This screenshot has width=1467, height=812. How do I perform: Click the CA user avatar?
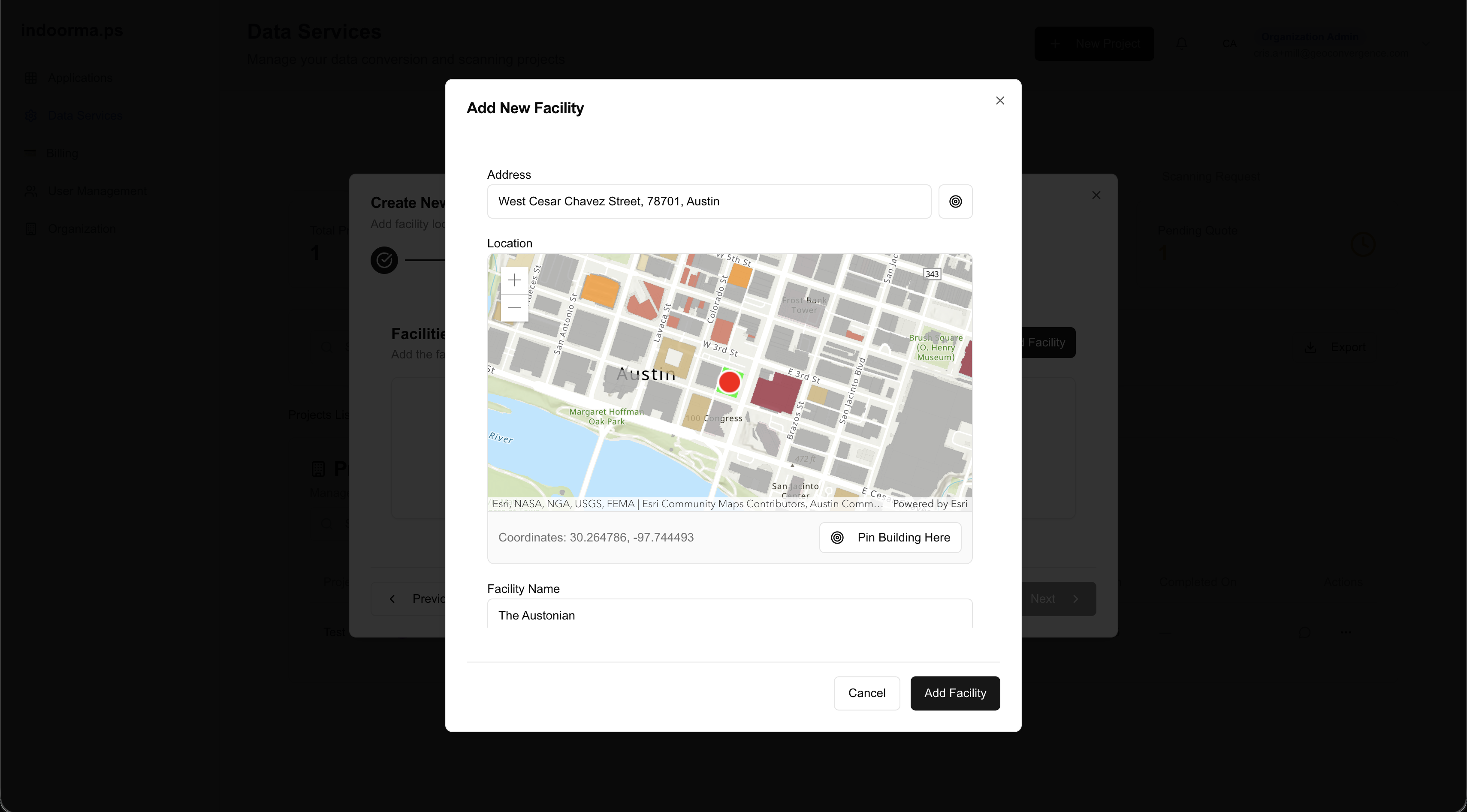(1229, 44)
